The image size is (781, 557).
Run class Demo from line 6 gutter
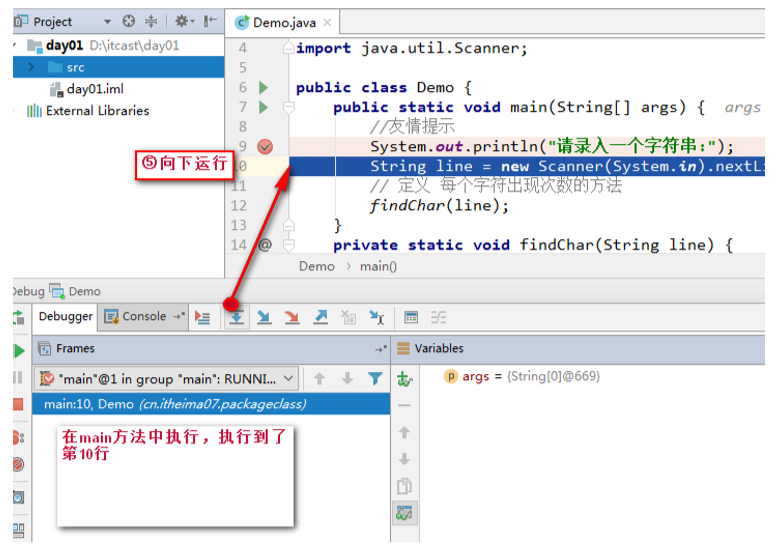263,88
